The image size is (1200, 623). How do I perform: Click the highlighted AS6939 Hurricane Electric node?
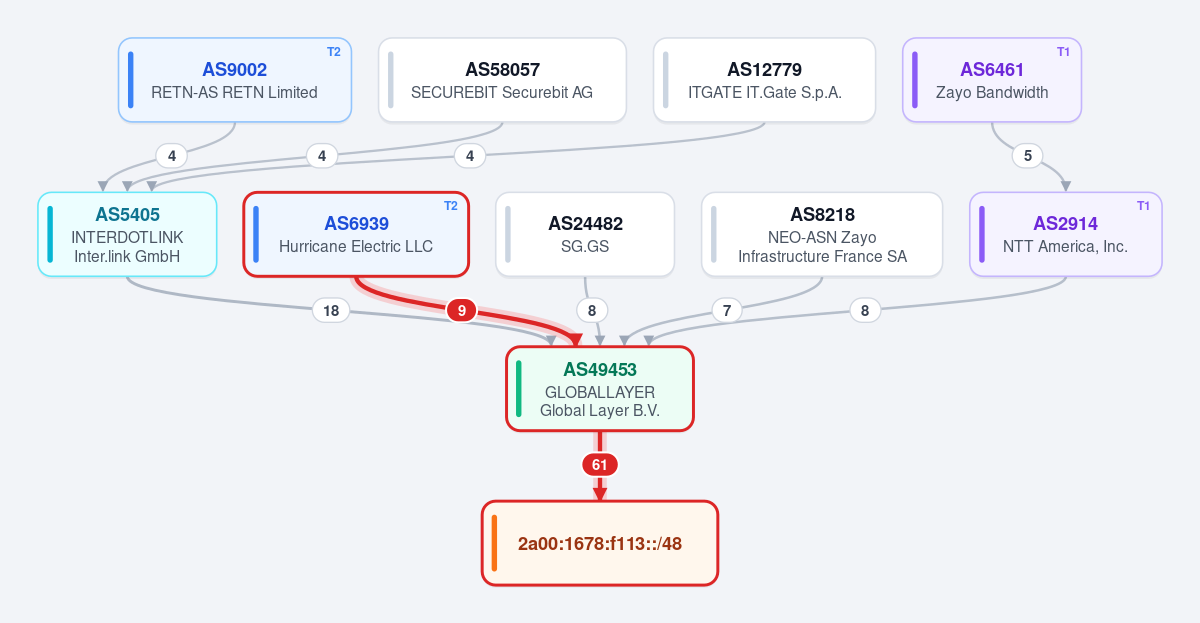(x=356, y=234)
